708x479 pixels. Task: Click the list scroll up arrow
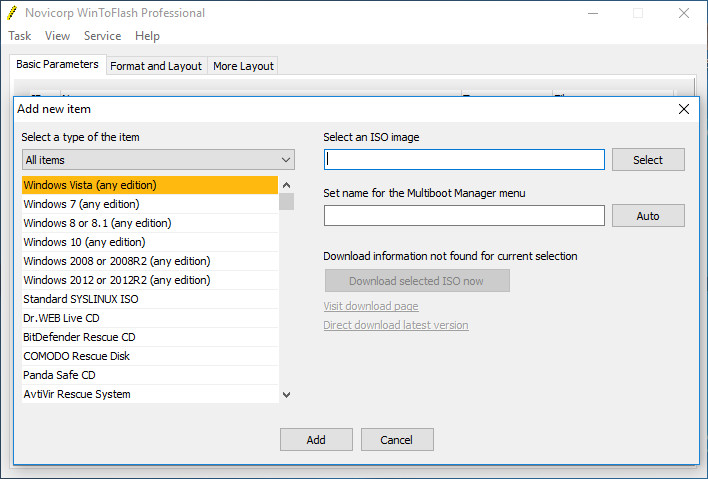click(286, 185)
